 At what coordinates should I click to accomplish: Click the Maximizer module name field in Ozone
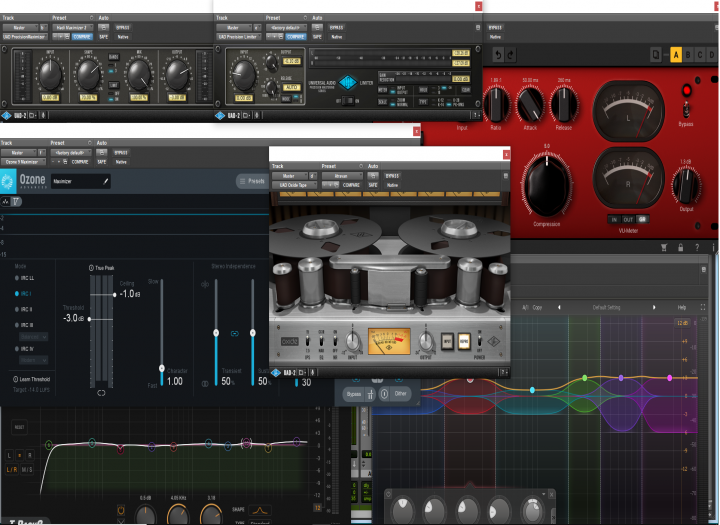[x=80, y=181]
